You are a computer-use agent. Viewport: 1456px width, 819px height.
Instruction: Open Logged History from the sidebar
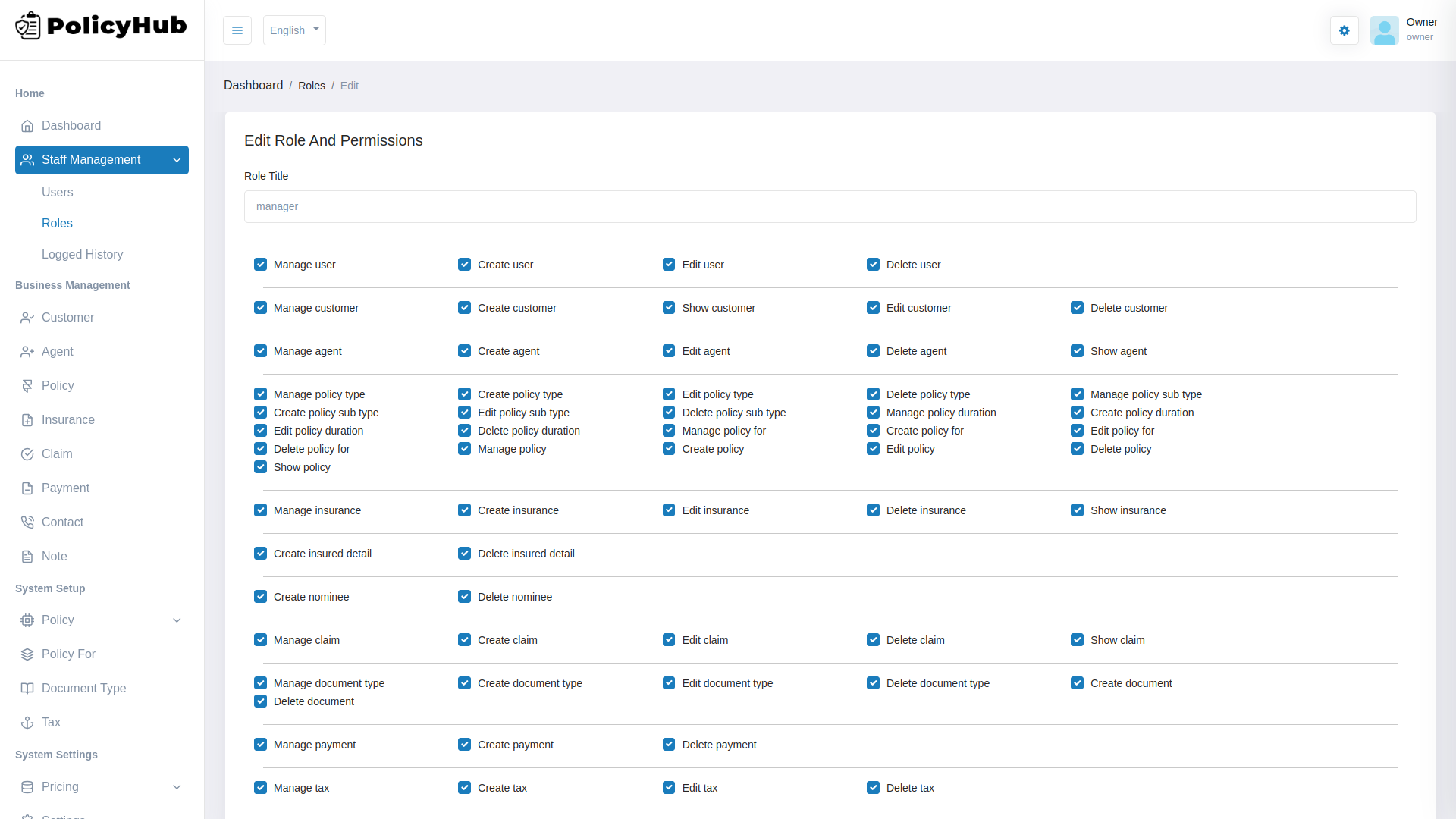pos(82,254)
